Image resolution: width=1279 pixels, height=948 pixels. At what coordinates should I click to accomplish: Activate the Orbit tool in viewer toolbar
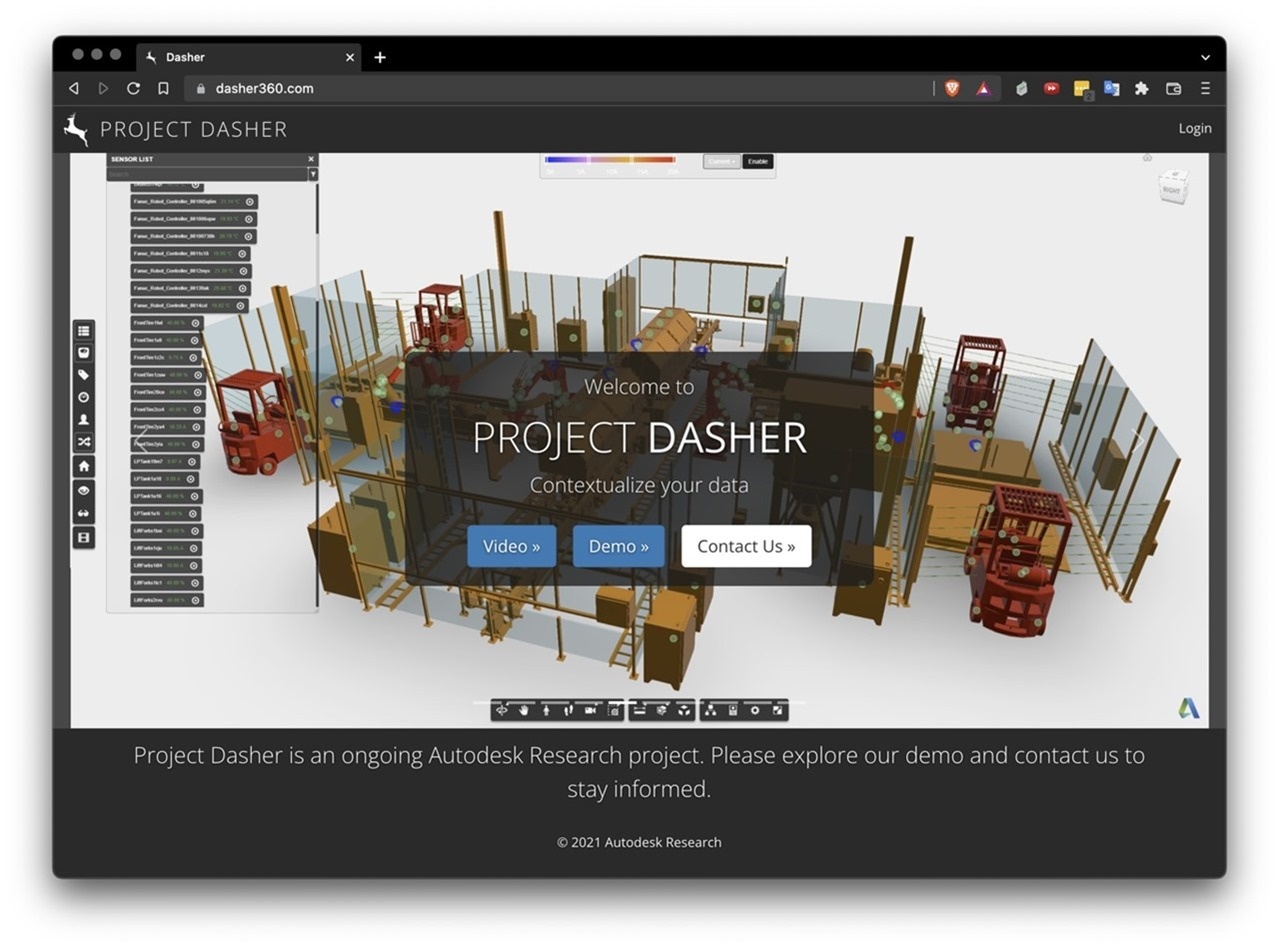501,710
